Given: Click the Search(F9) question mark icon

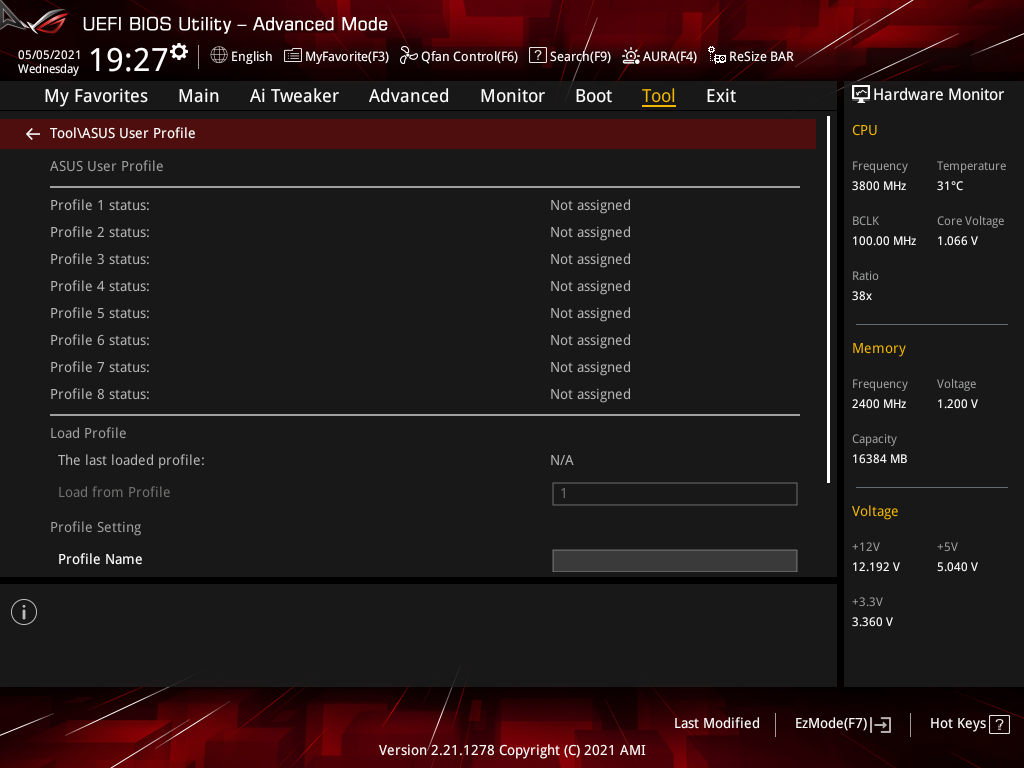Looking at the screenshot, I should (x=537, y=56).
